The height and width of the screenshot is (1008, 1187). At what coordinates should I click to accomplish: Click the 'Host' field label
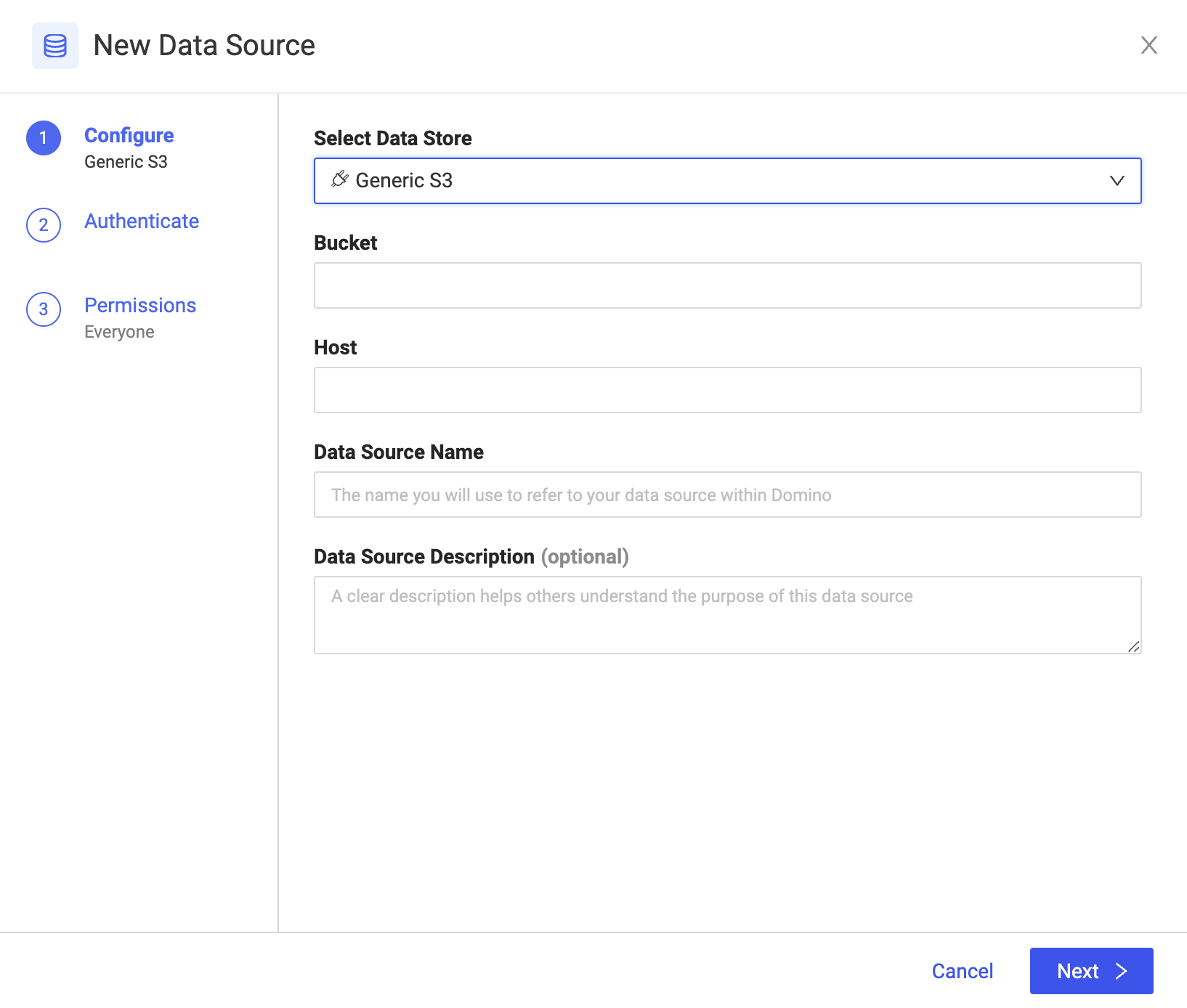[x=336, y=347]
